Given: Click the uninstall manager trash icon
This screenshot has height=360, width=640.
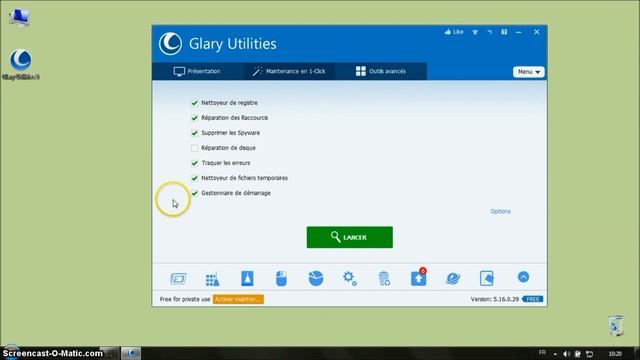Looking at the screenshot, I should [384, 278].
